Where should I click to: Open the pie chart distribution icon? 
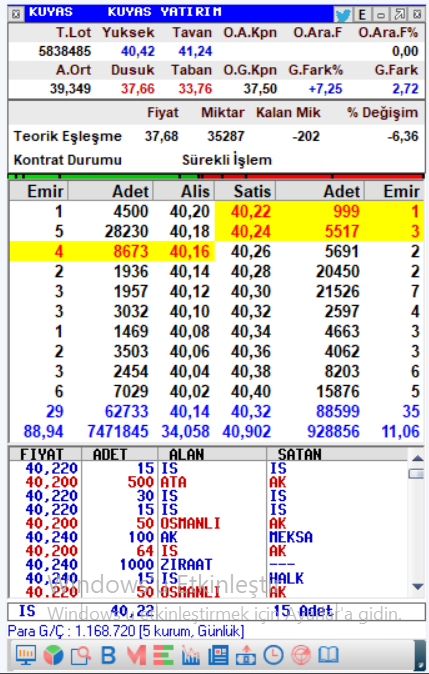click(x=53, y=655)
